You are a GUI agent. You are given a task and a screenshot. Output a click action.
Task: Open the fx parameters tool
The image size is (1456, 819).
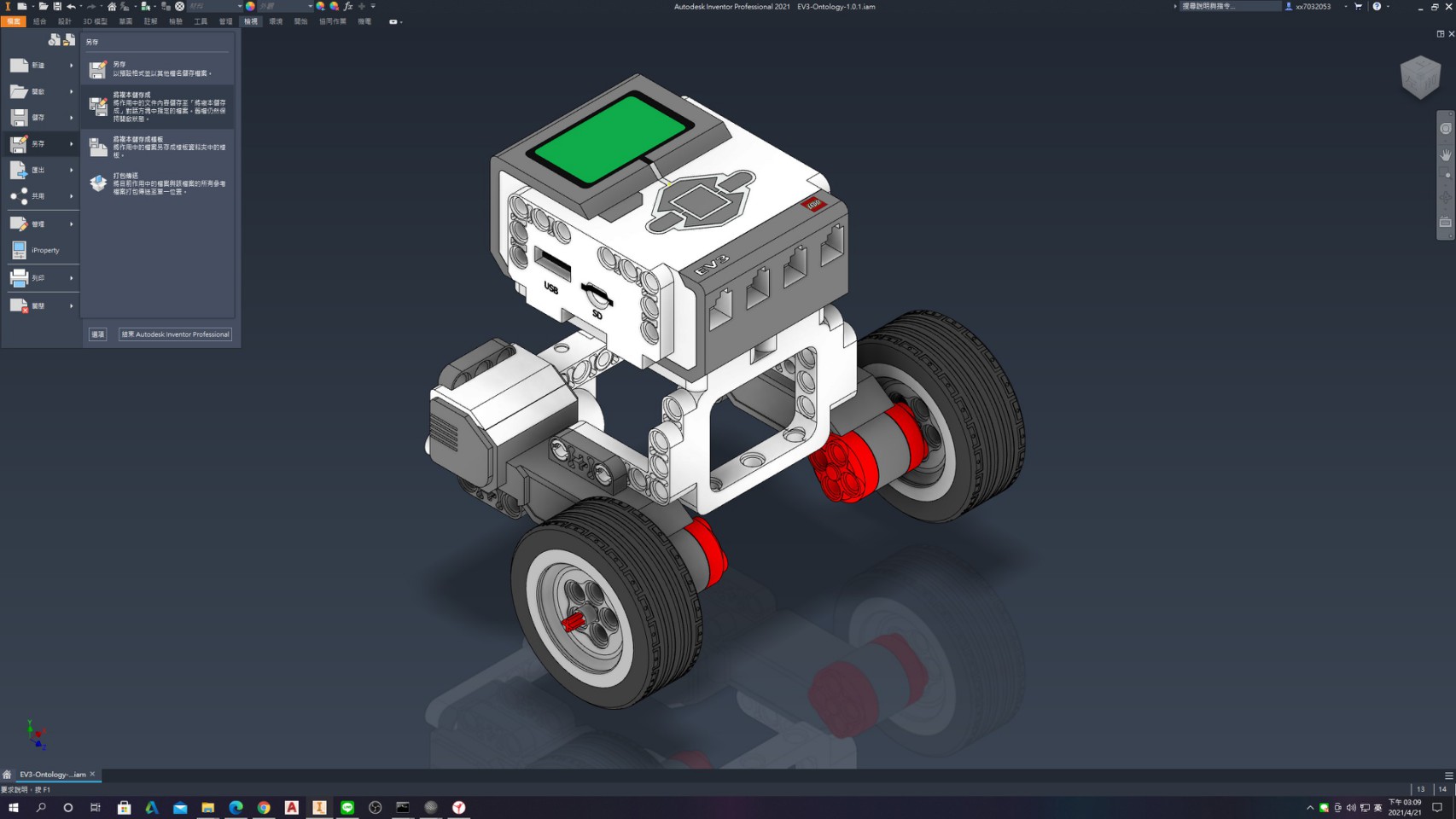[x=348, y=6]
